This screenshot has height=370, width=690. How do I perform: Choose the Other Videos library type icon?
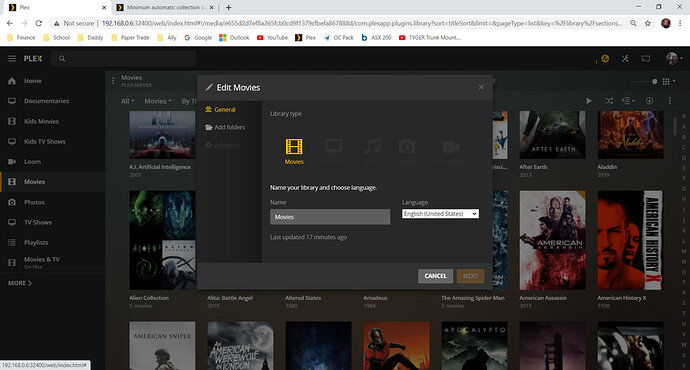coord(451,151)
